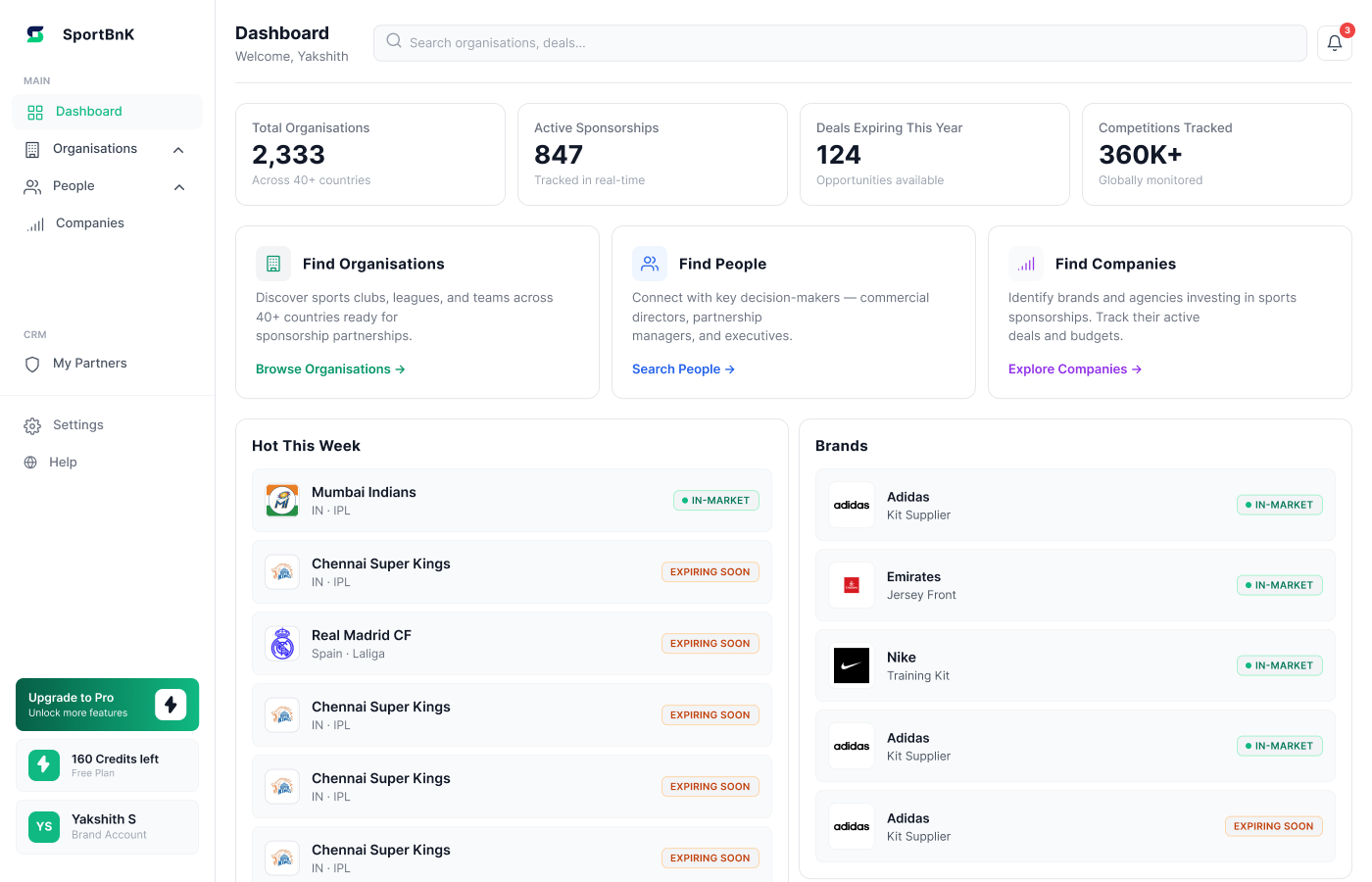Select the Nike Training Kit row
Image resolution: width=1372 pixels, height=882 pixels.
pyautogui.click(x=1075, y=666)
